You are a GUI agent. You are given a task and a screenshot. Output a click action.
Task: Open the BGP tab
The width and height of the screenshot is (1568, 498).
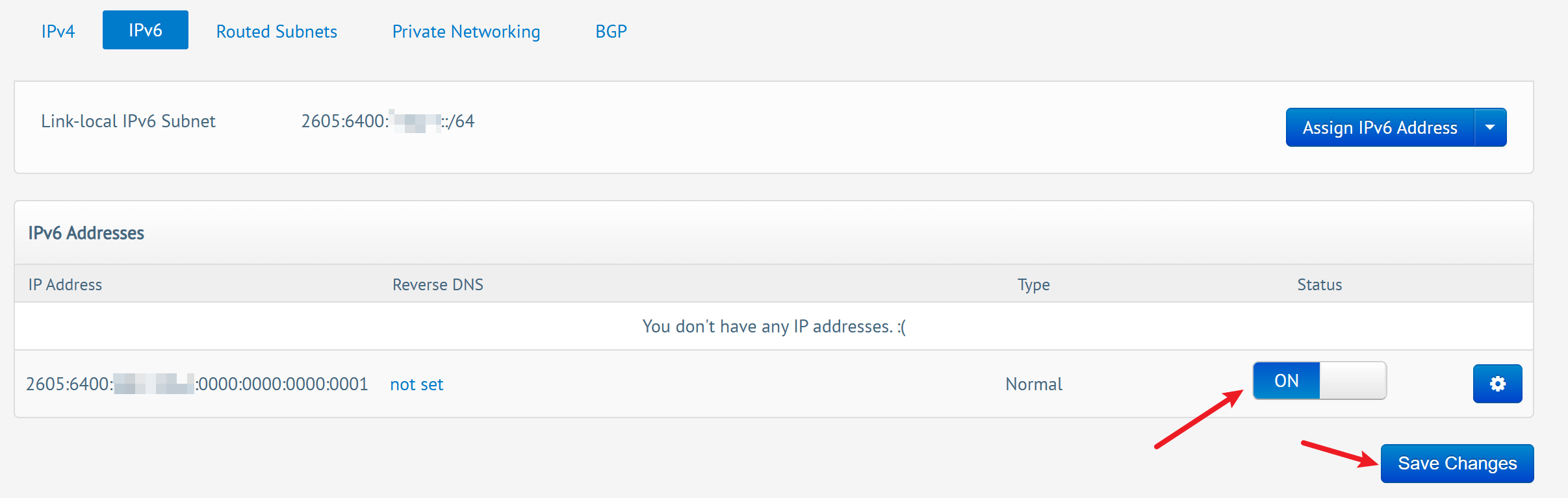[x=611, y=31]
